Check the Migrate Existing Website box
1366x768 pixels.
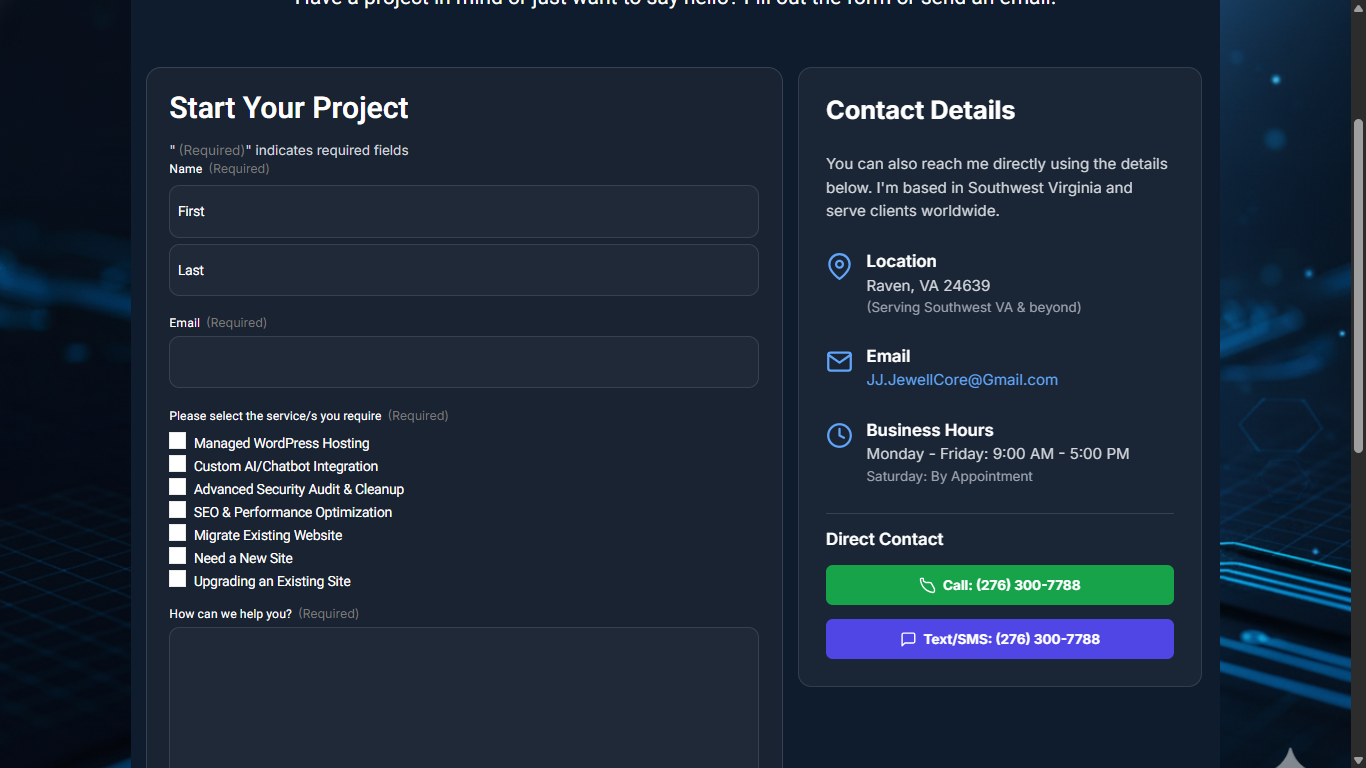click(x=178, y=533)
